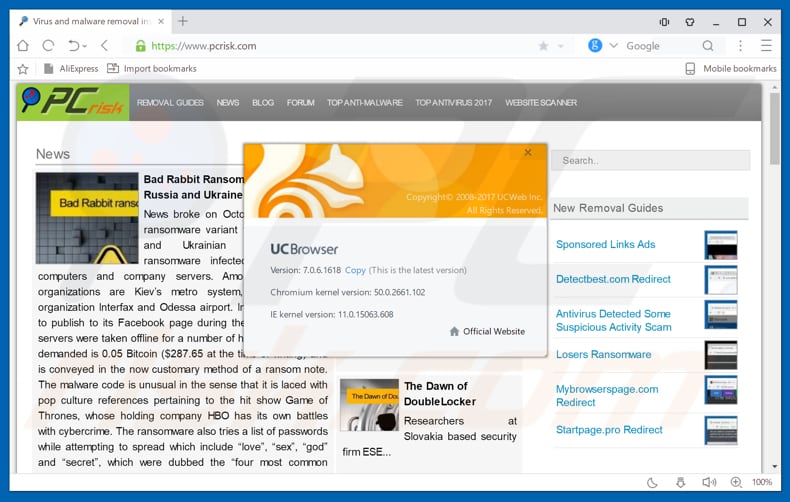Open TOP ANTI-MALWARE menu item
The height and width of the screenshot is (502, 790).
point(365,102)
